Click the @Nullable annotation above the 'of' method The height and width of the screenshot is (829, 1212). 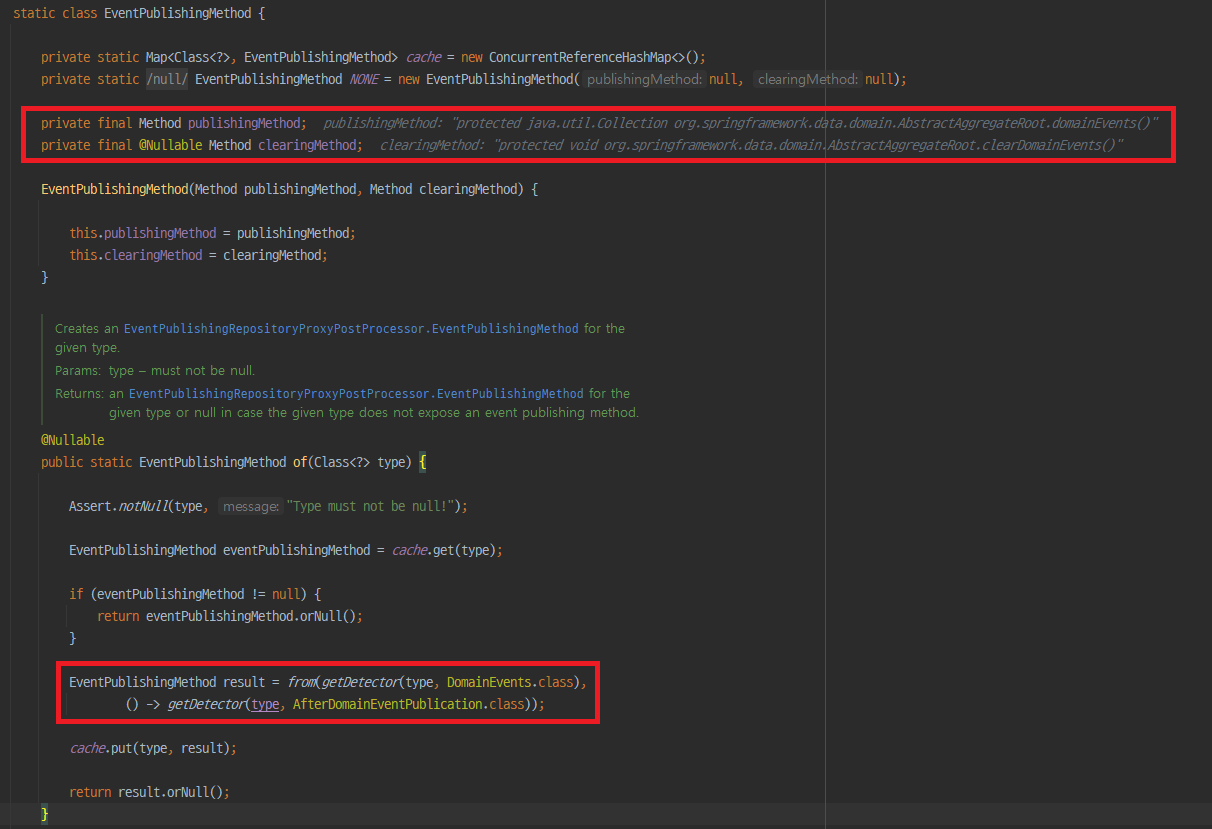72,440
